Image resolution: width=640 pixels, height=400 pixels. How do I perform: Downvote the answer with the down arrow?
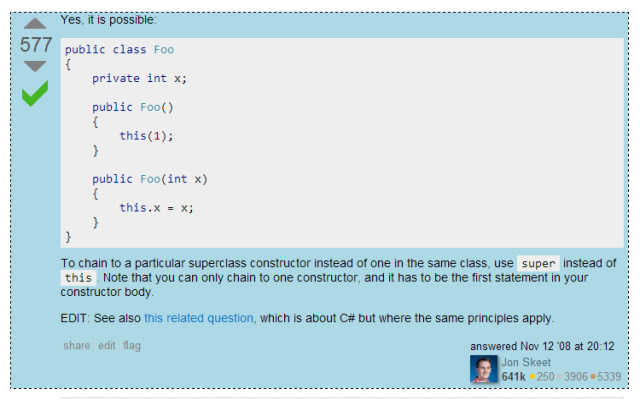35,66
